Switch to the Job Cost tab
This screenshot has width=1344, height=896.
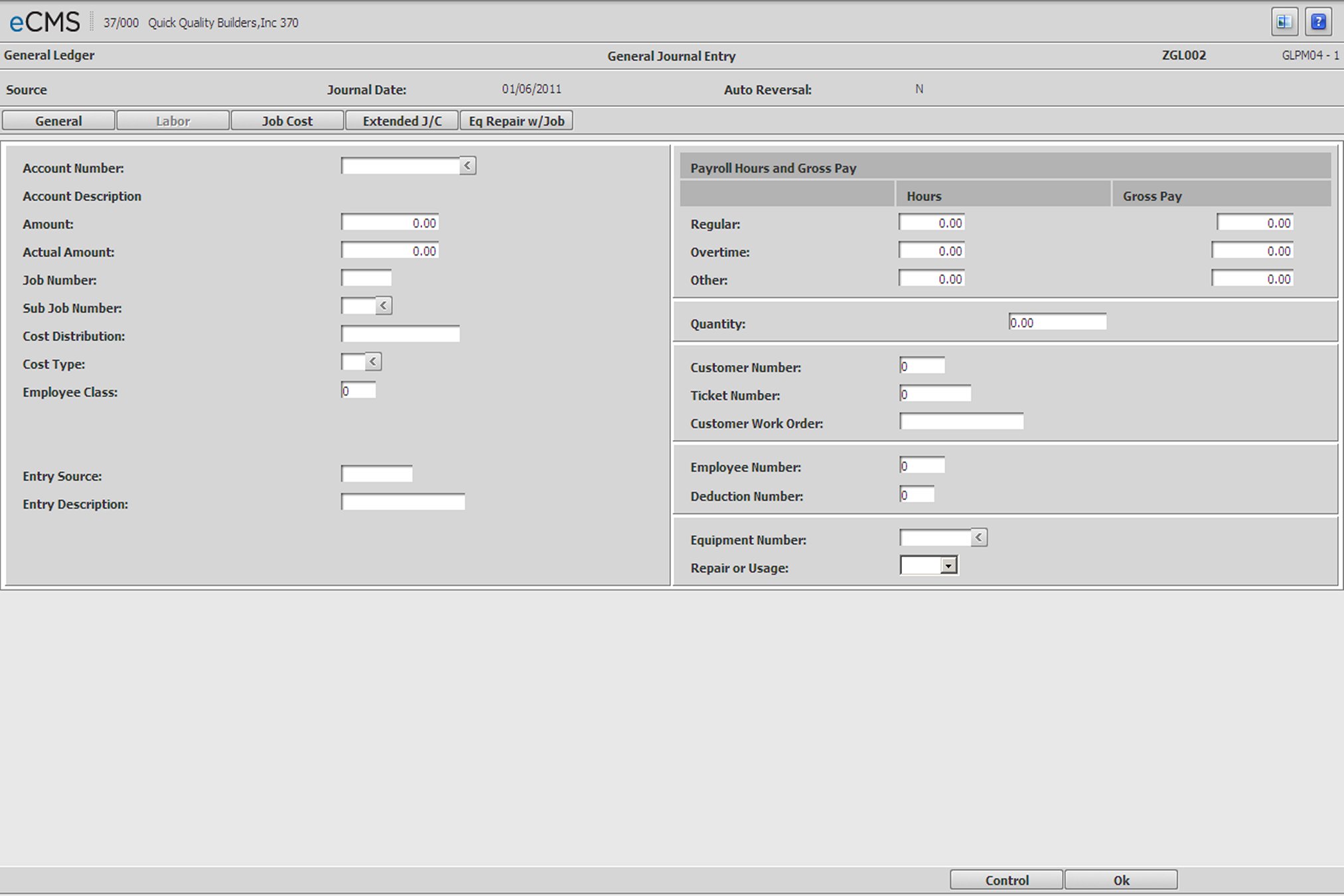point(287,121)
